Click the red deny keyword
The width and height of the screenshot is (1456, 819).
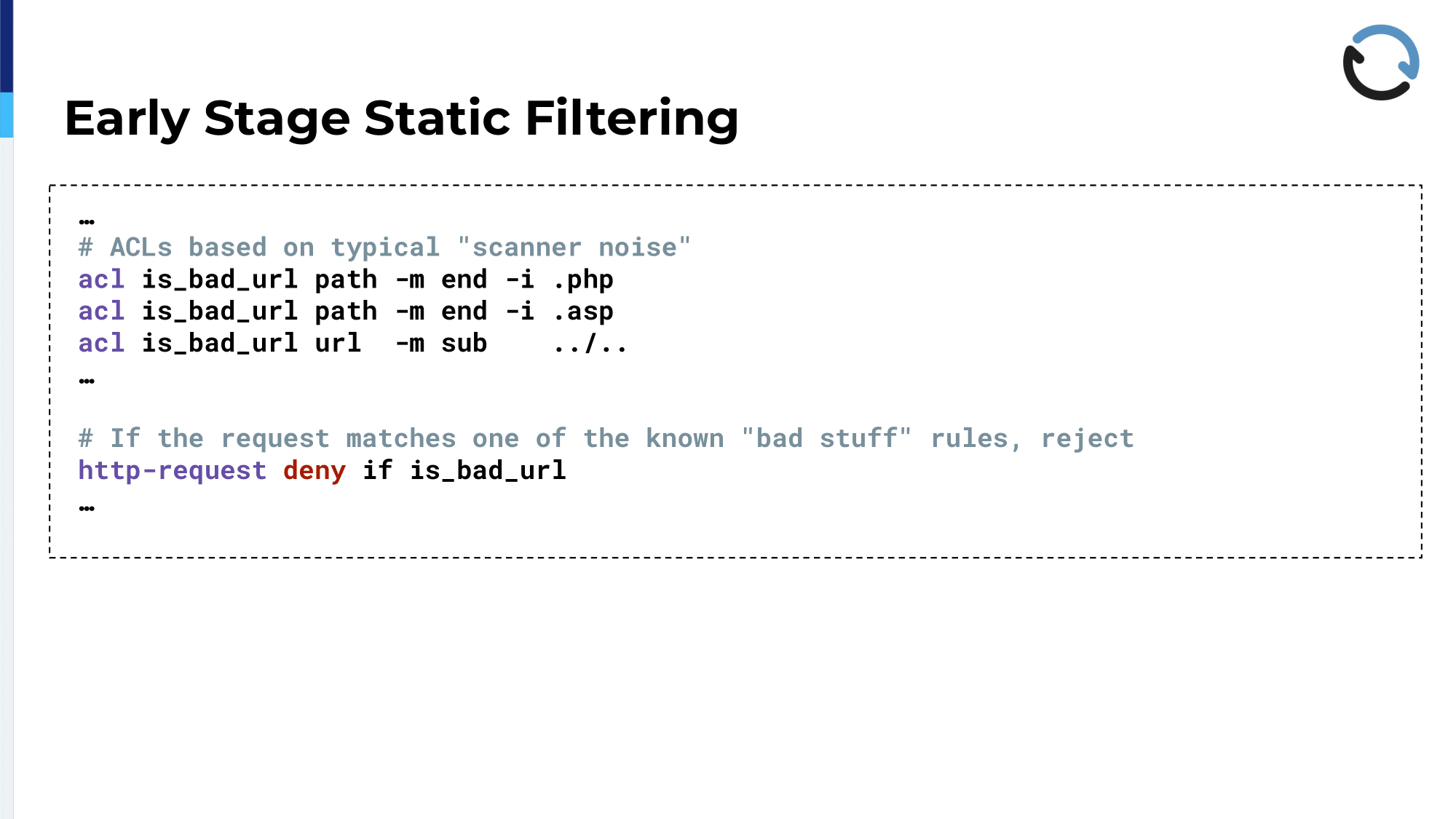tap(314, 471)
